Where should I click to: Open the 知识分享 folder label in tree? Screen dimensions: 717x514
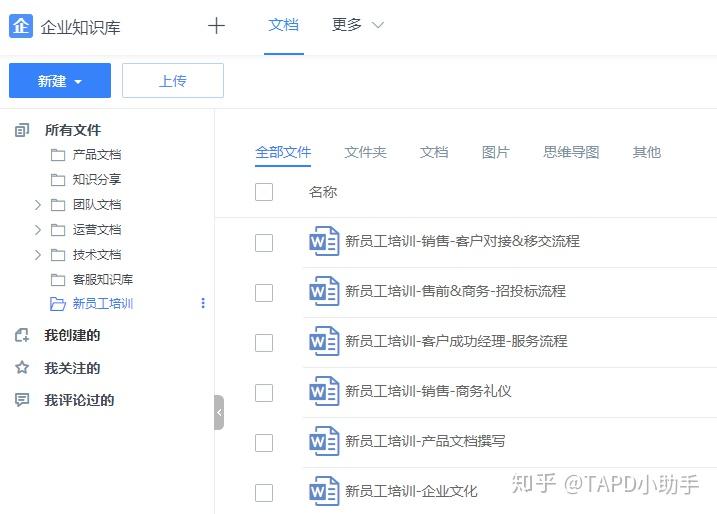[x=96, y=180]
